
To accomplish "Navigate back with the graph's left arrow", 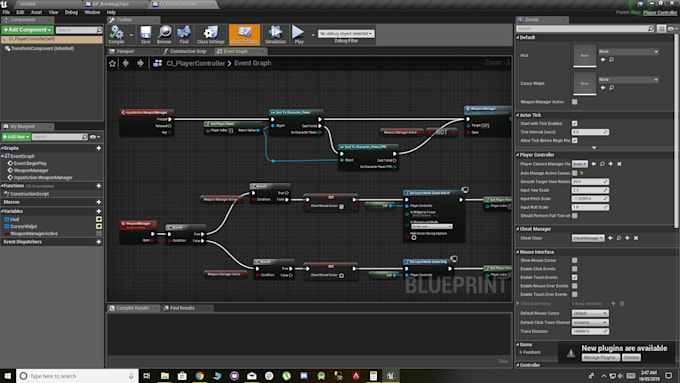I will [x=126, y=63].
